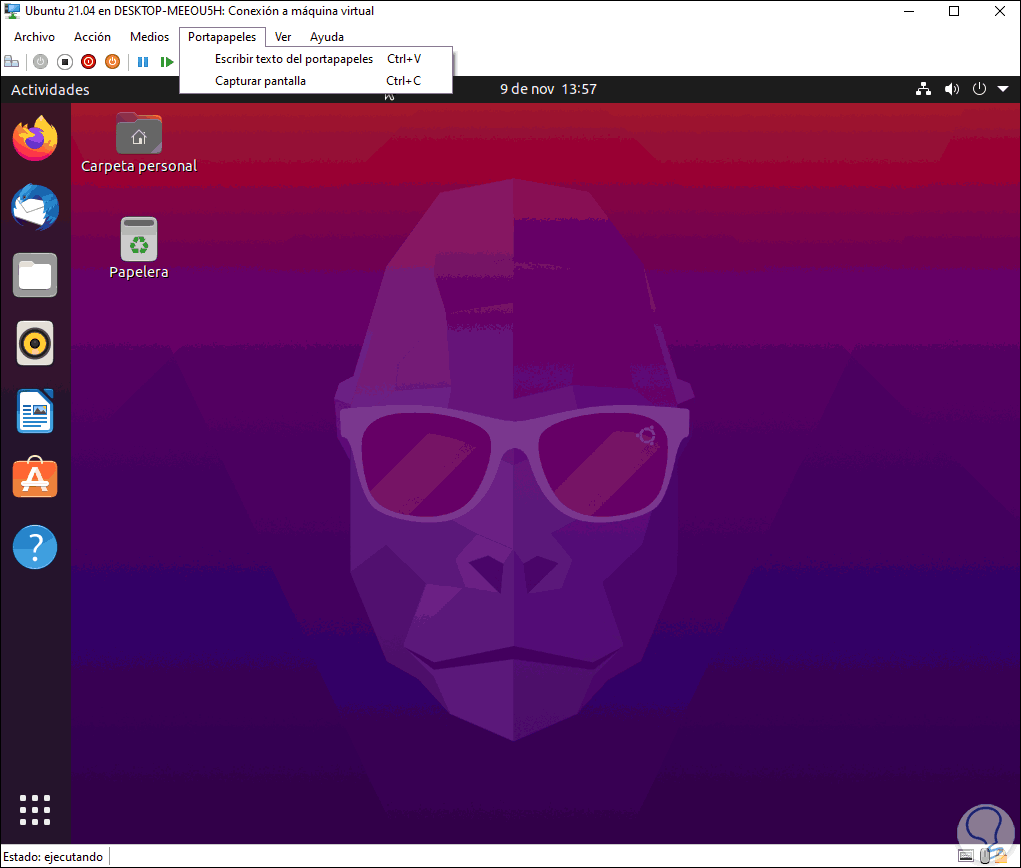
Task: Launch Firefox from the dock
Action: (x=35, y=138)
